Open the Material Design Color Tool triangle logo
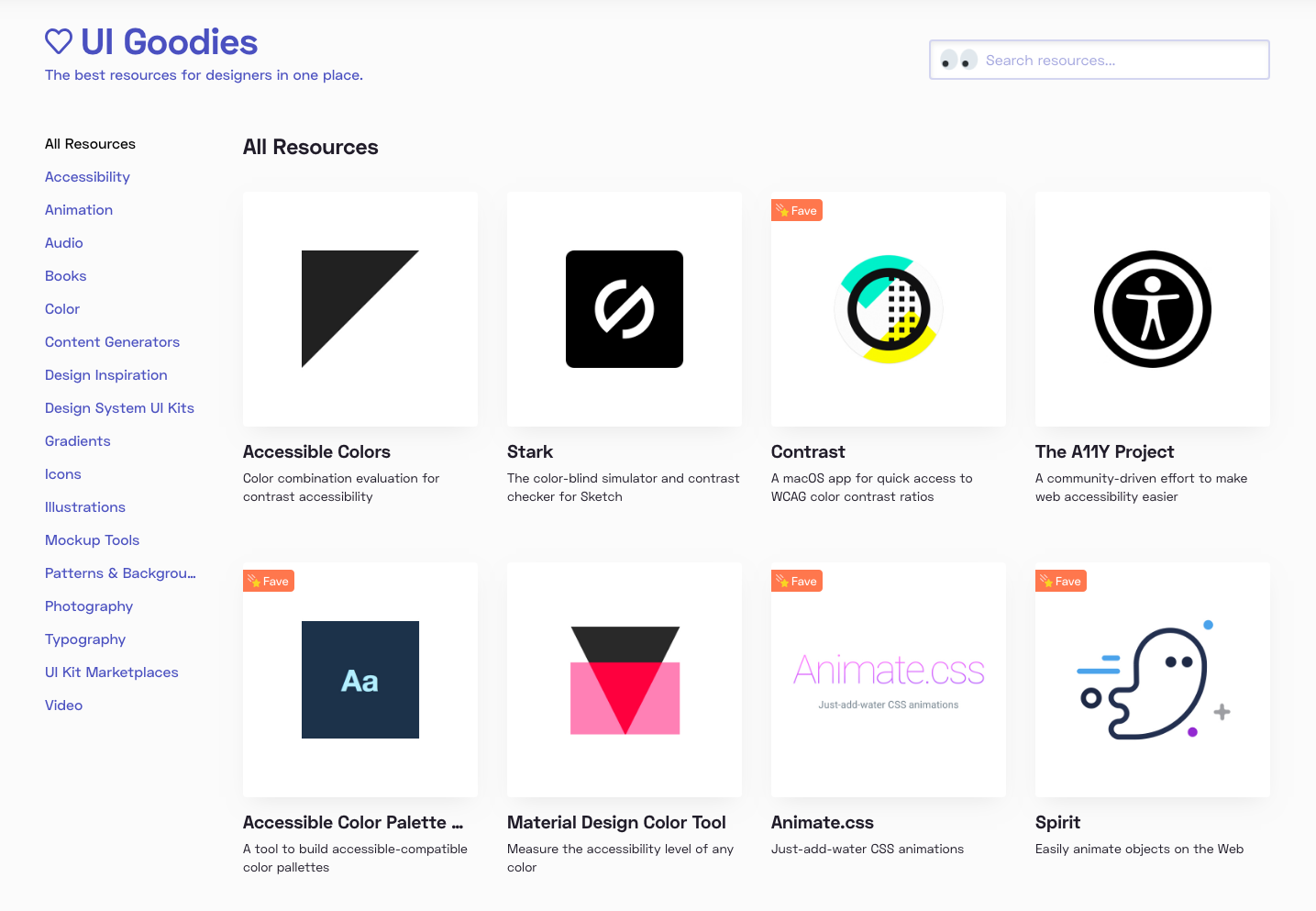Image resolution: width=1316 pixels, height=911 pixels. [625, 680]
